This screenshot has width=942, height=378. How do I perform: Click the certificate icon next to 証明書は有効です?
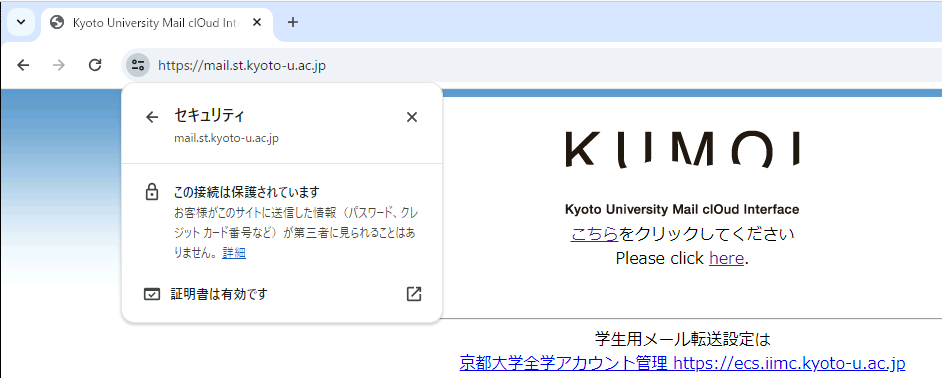point(152,294)
